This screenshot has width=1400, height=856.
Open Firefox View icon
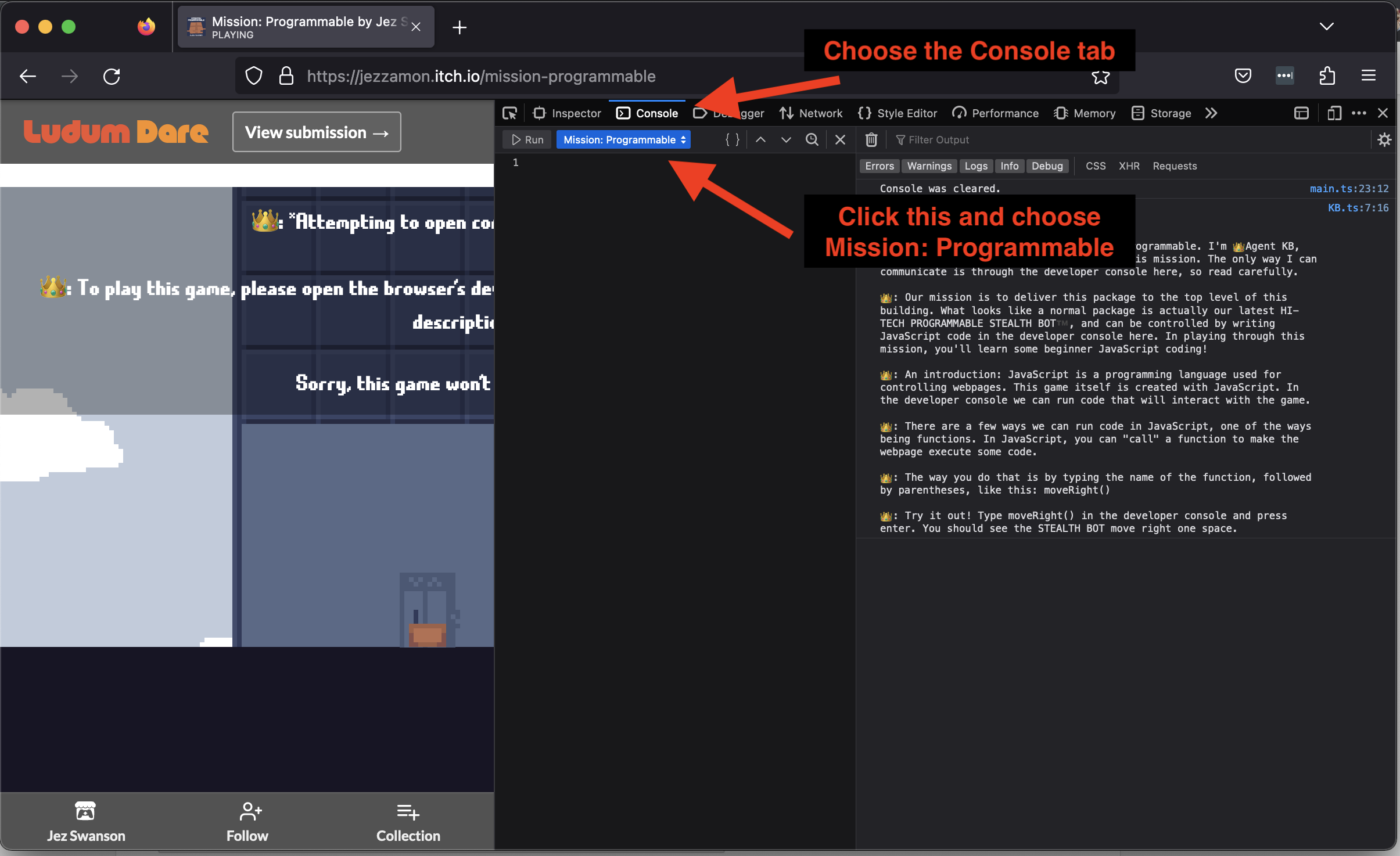pyautogui.click(x=146, y=27)
